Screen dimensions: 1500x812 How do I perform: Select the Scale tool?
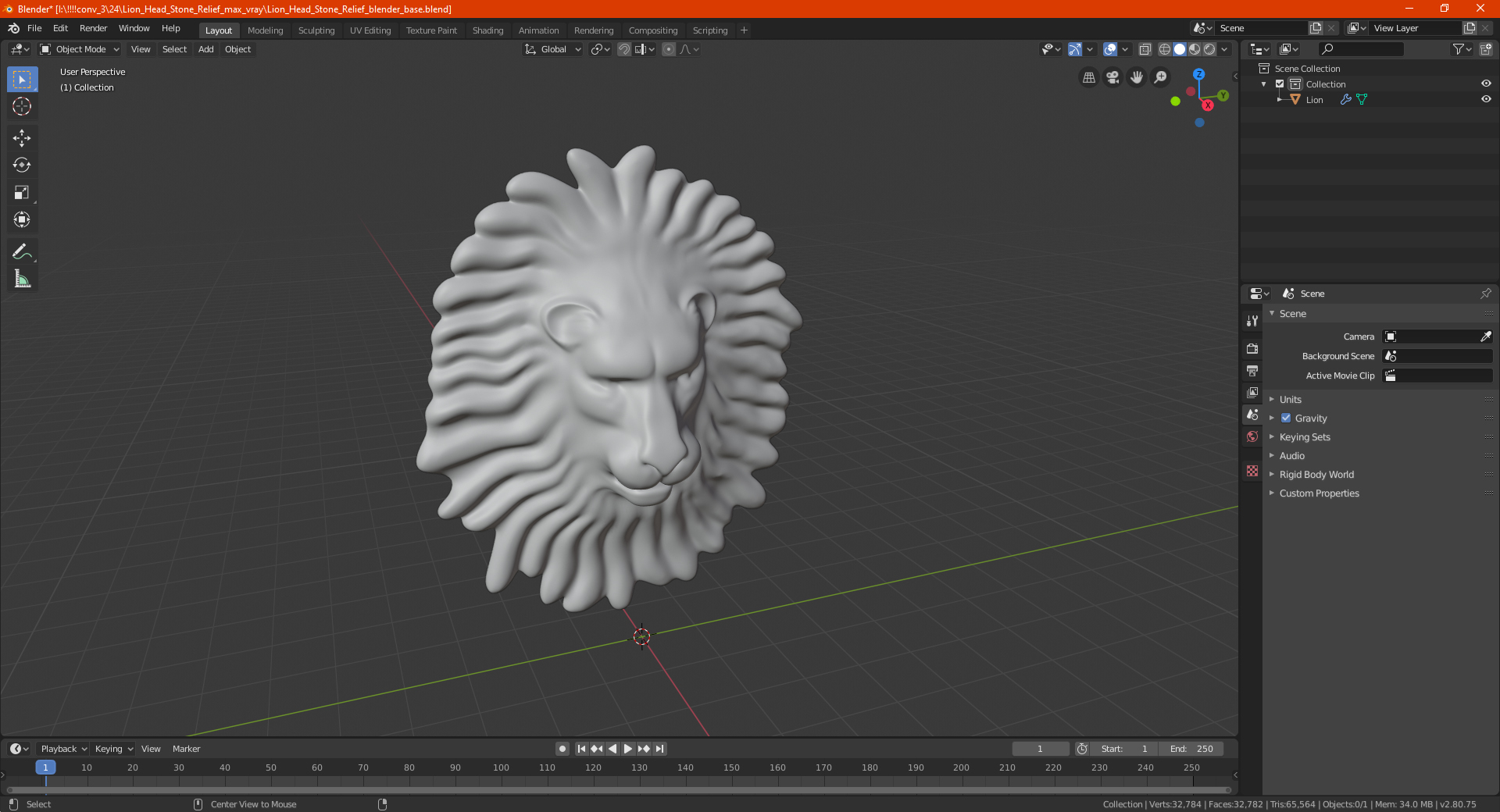click(22, 192)
